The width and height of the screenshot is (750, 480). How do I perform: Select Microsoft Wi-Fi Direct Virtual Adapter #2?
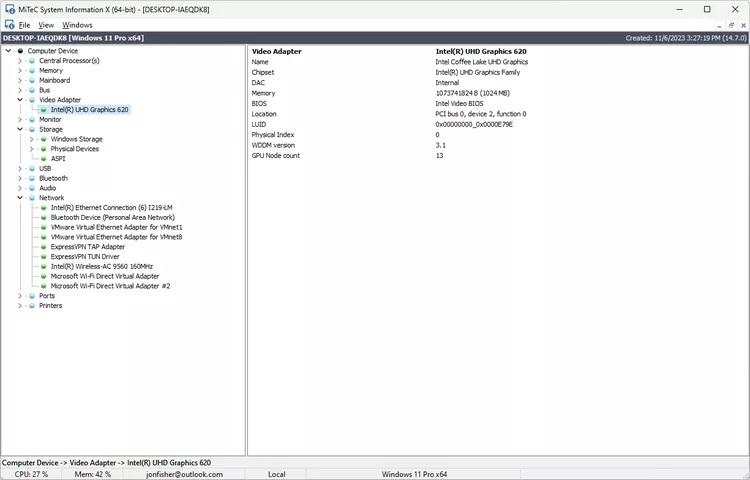[110, 286]
